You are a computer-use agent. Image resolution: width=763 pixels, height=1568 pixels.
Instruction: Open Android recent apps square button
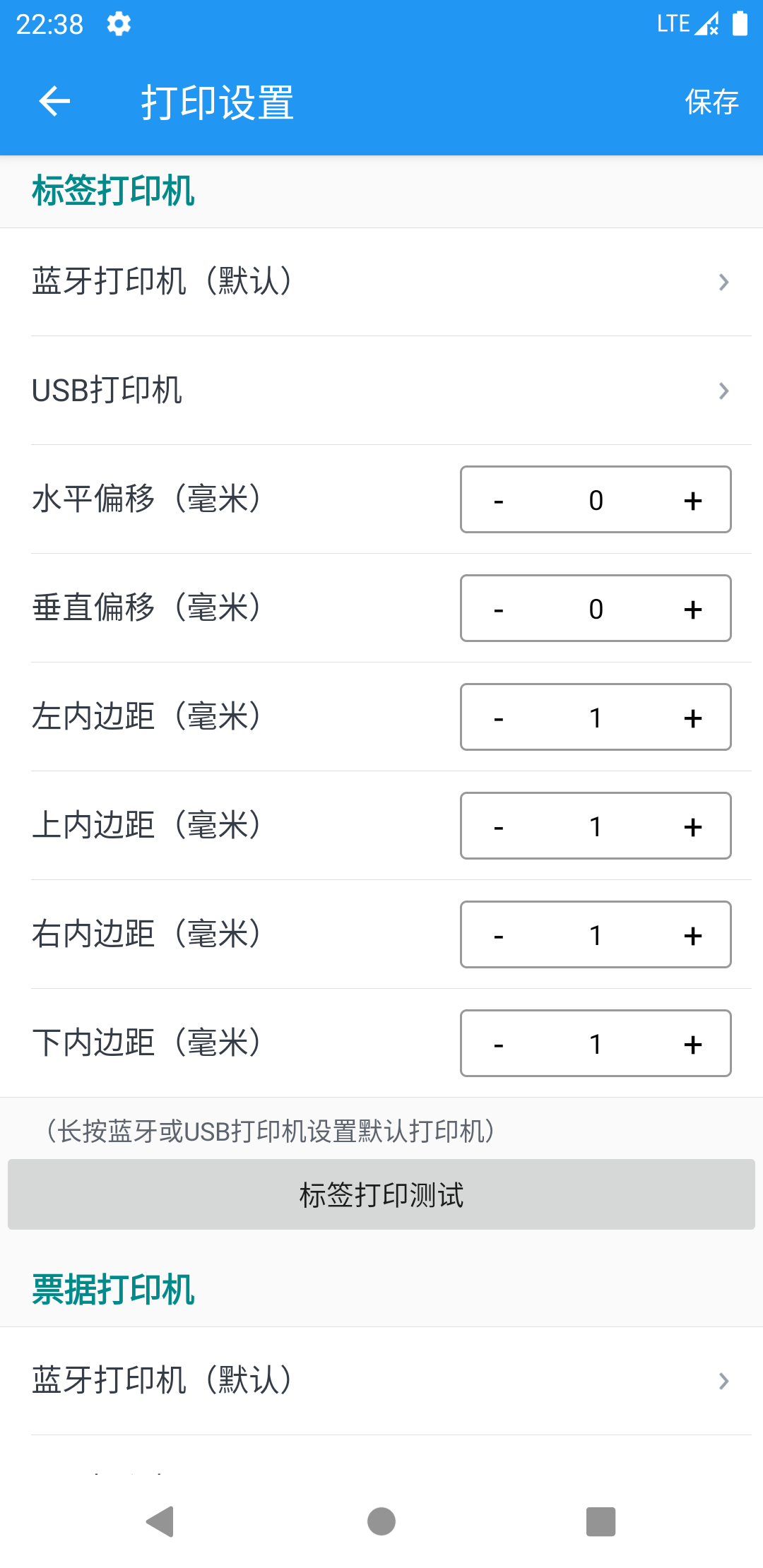point(601,1521)
